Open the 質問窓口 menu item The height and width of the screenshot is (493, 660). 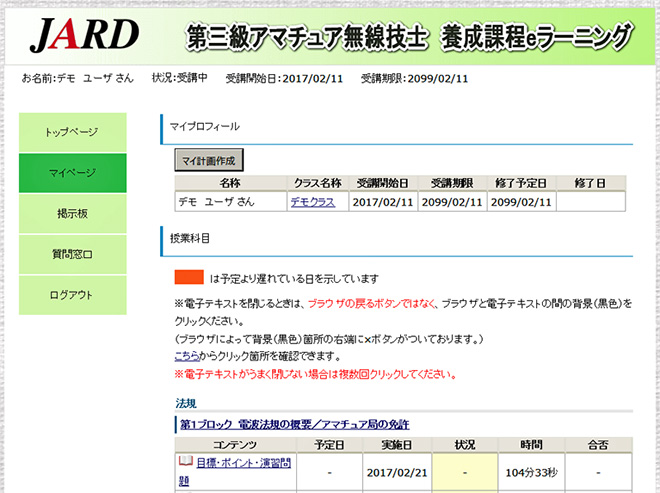pos(72,254)
